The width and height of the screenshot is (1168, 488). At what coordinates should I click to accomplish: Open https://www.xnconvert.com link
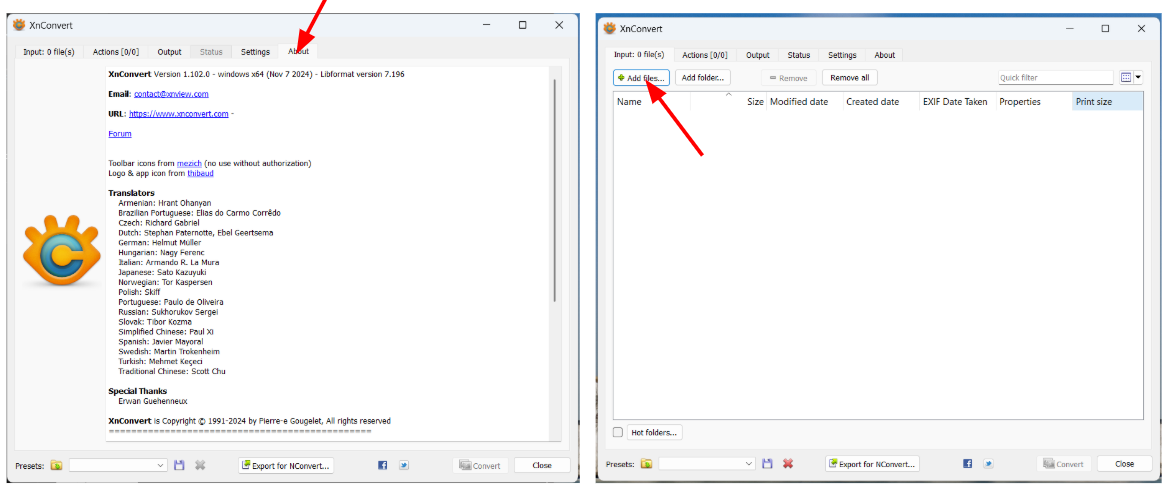179,114
